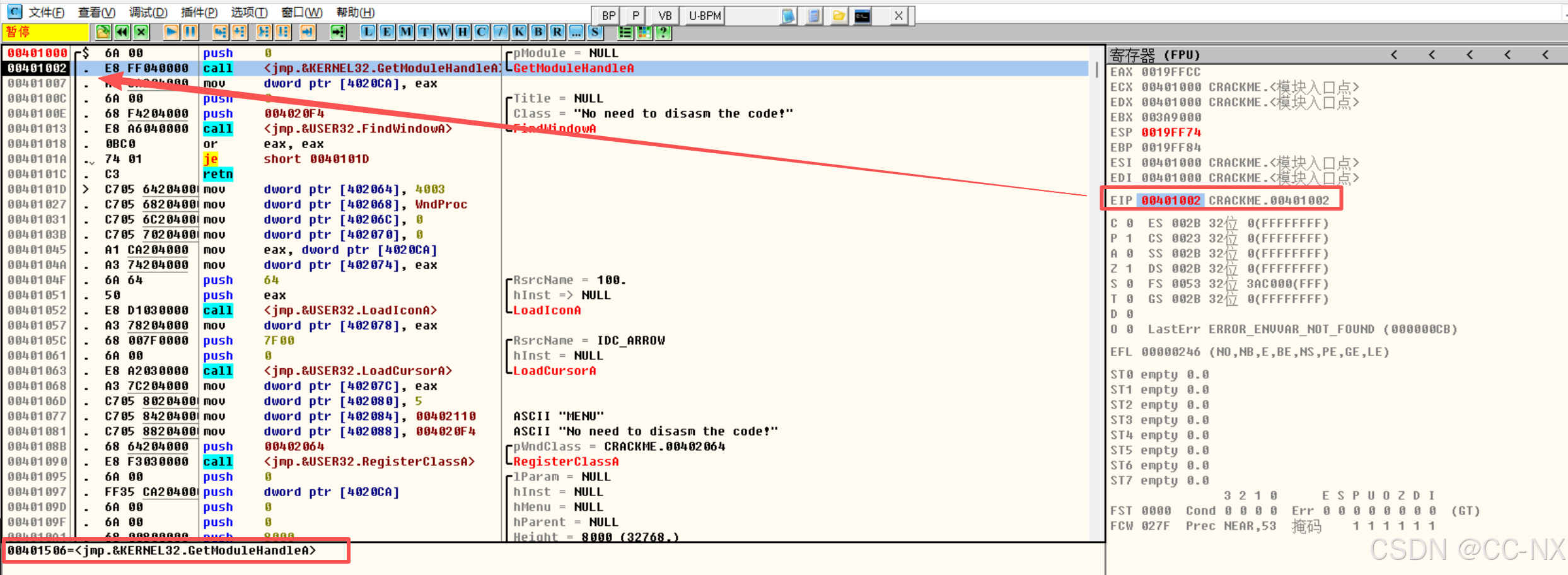Open Source window with S icon
The height and width of the screenshot is (575, 1568).
click(595, 32)
